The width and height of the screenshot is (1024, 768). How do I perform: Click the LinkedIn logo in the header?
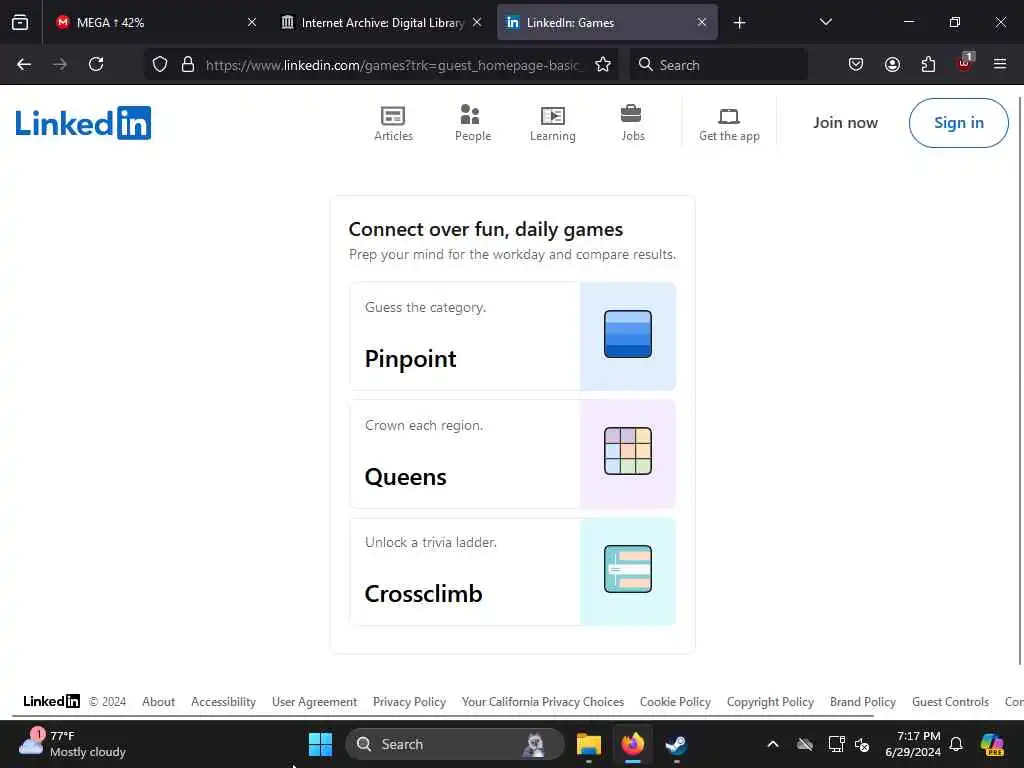83,123
